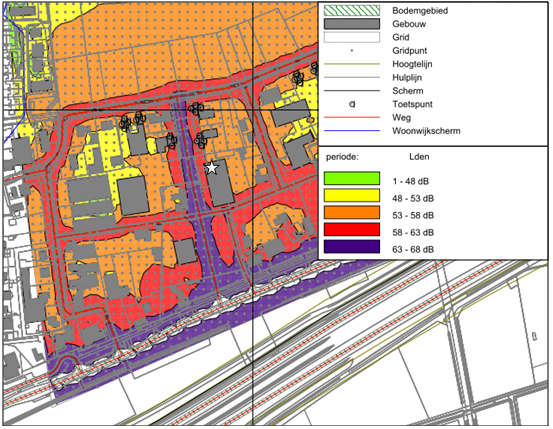
Task: Pick the yellow 48 - 53 dB swatch
Action: click(x=352, y=195)
